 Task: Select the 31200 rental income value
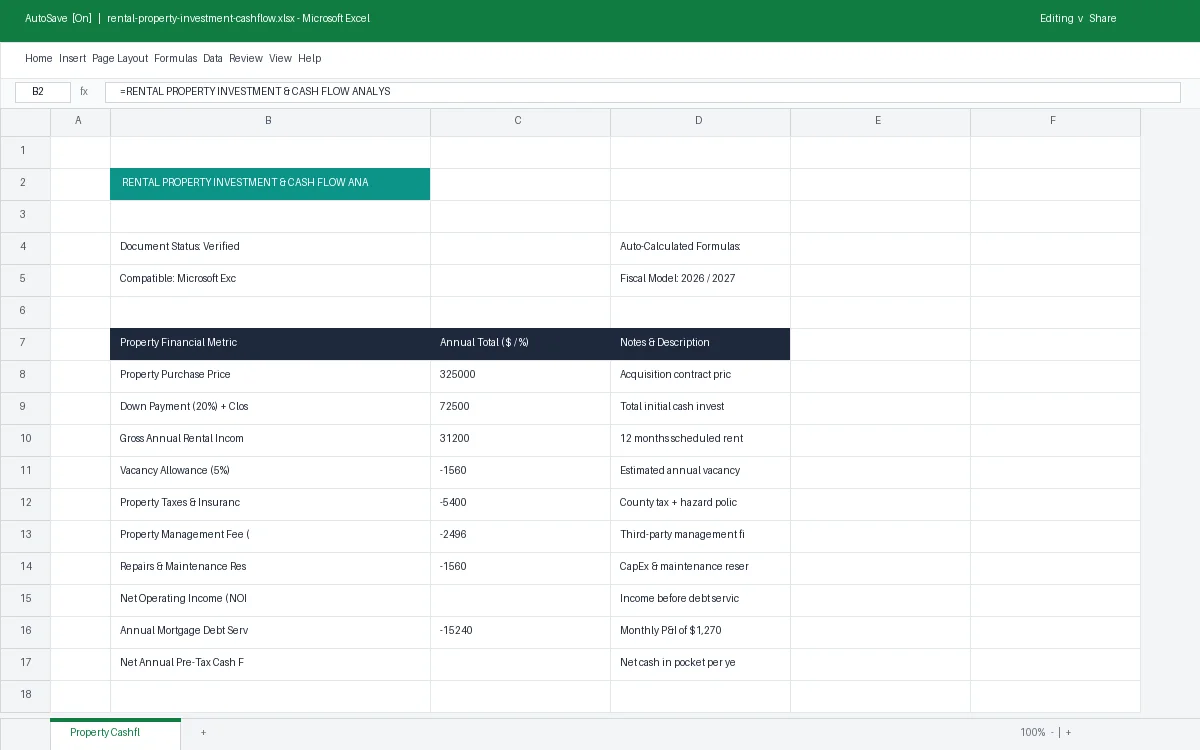[520, 439]
